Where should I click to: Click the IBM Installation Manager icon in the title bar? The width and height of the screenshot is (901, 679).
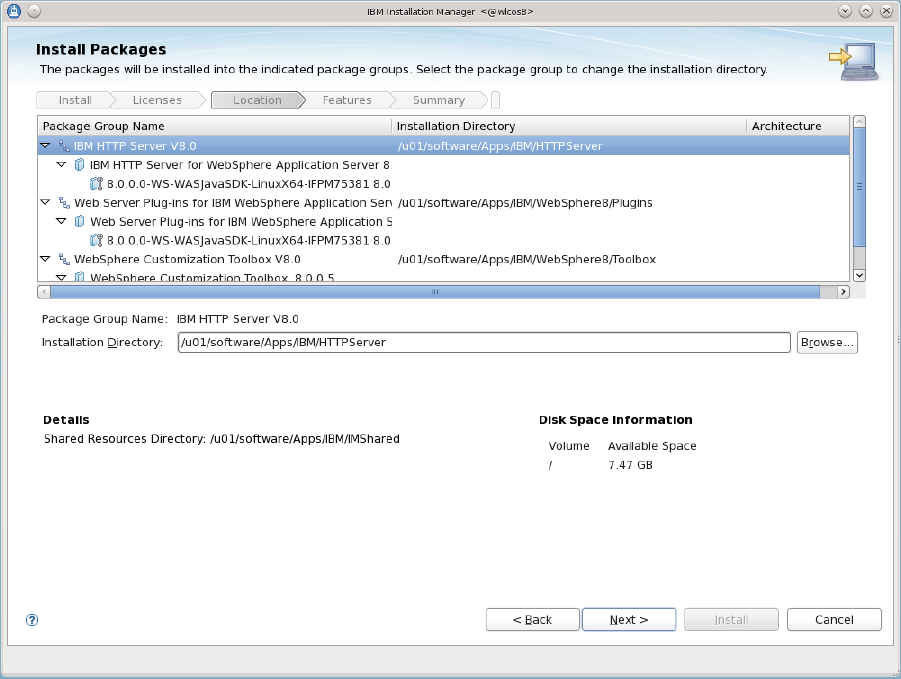pos(14,11)
